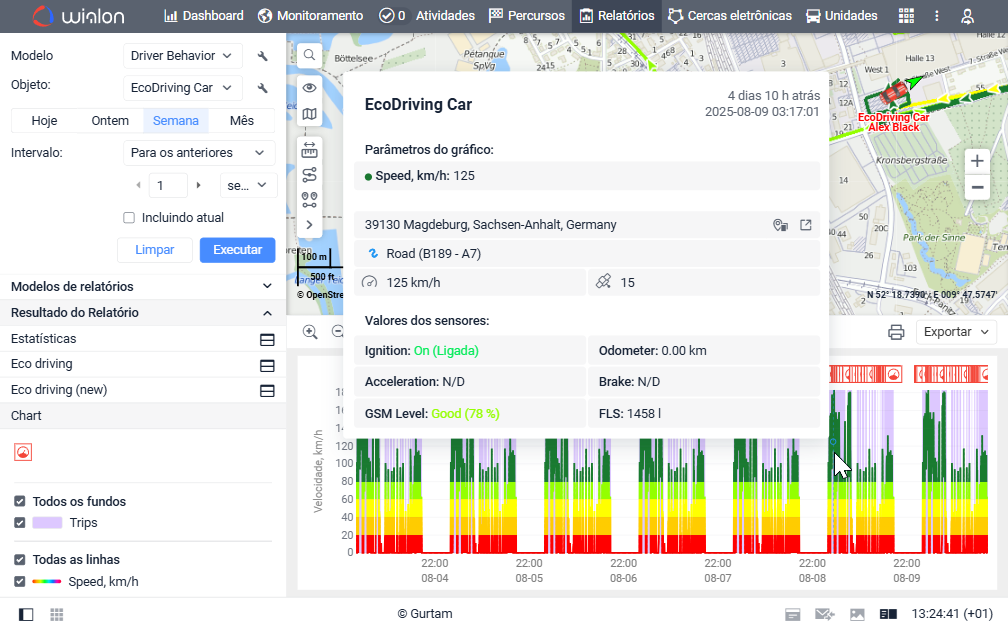
Task: Open the nearest units tool icon
Action: 309,200
